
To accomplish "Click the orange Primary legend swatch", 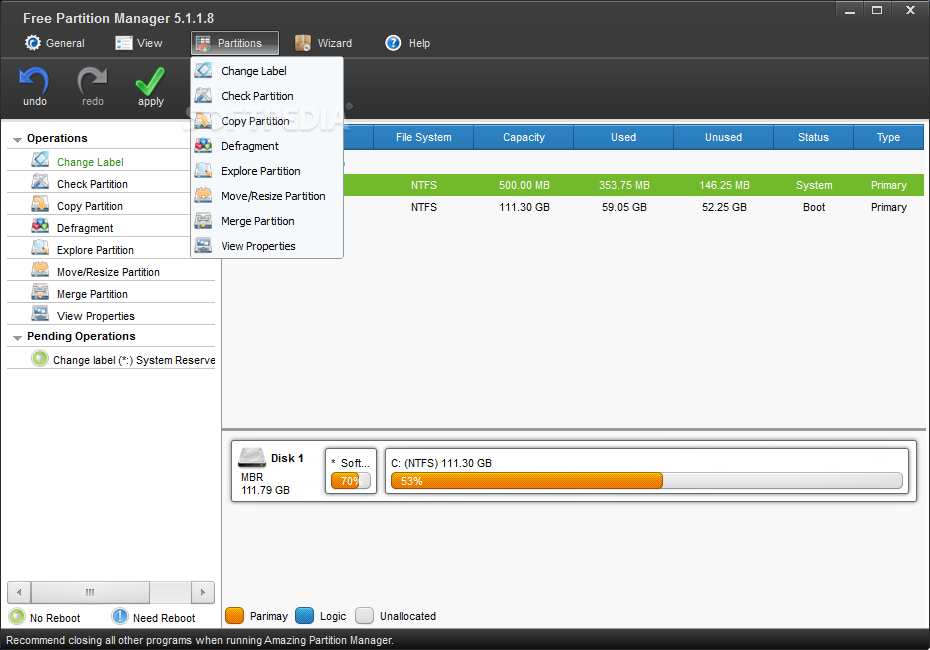I will click(x=235, y=616).
